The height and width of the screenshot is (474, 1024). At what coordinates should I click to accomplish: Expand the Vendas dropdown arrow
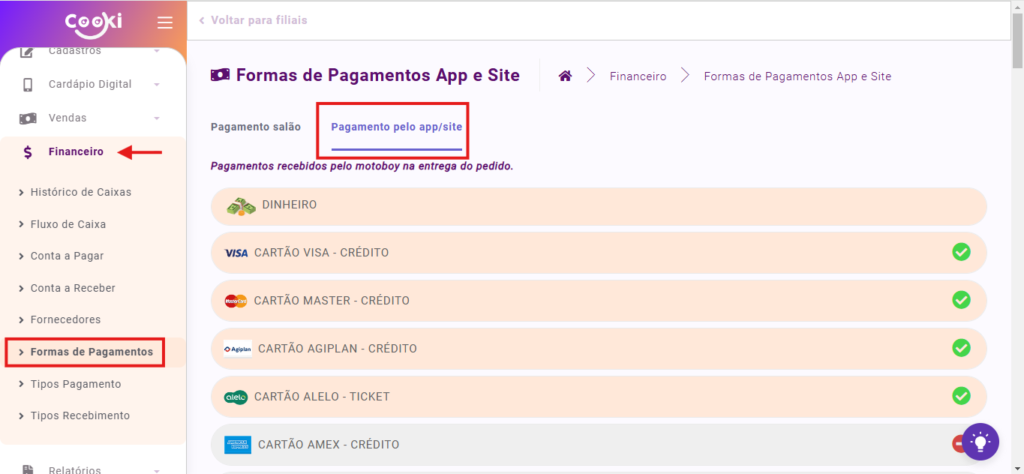[157, 119]
